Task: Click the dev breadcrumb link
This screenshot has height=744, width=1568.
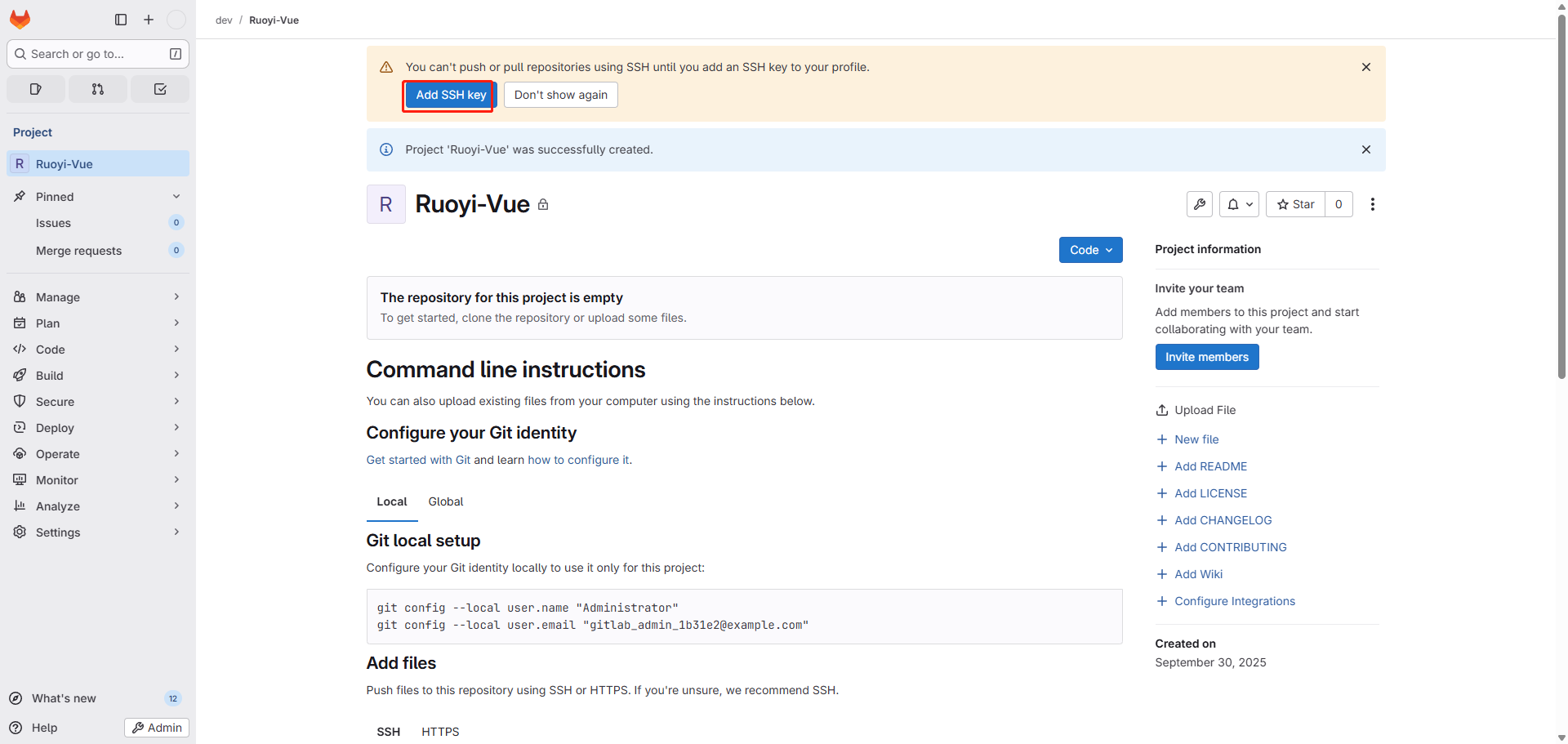Action: [224, 20]
